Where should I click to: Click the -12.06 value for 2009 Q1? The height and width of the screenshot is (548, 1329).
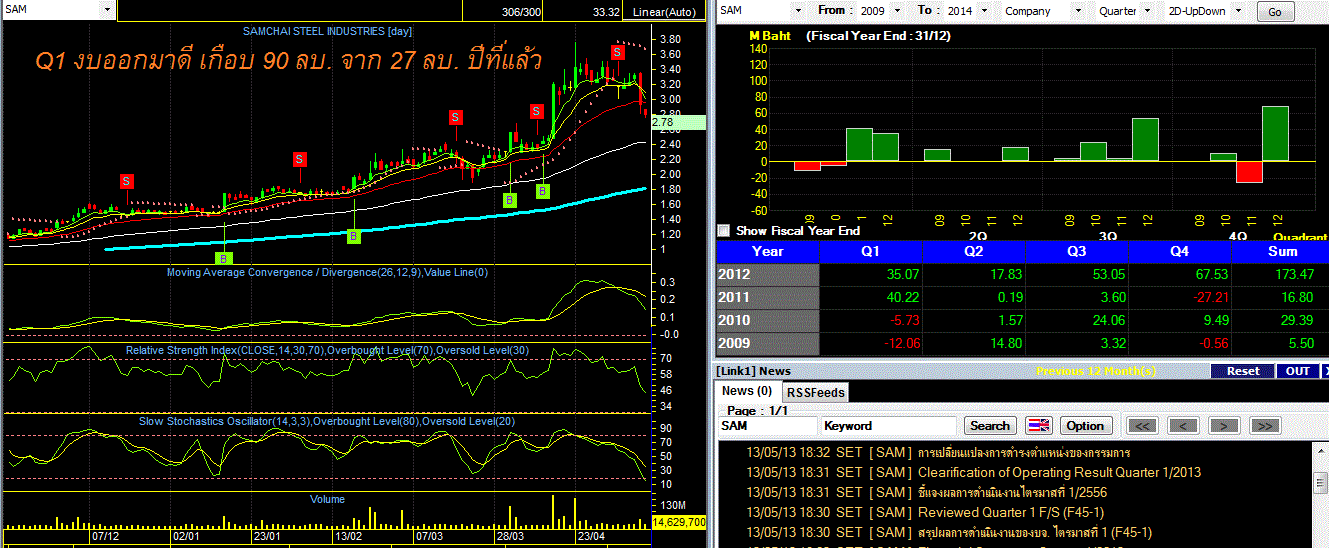point(899,343)
